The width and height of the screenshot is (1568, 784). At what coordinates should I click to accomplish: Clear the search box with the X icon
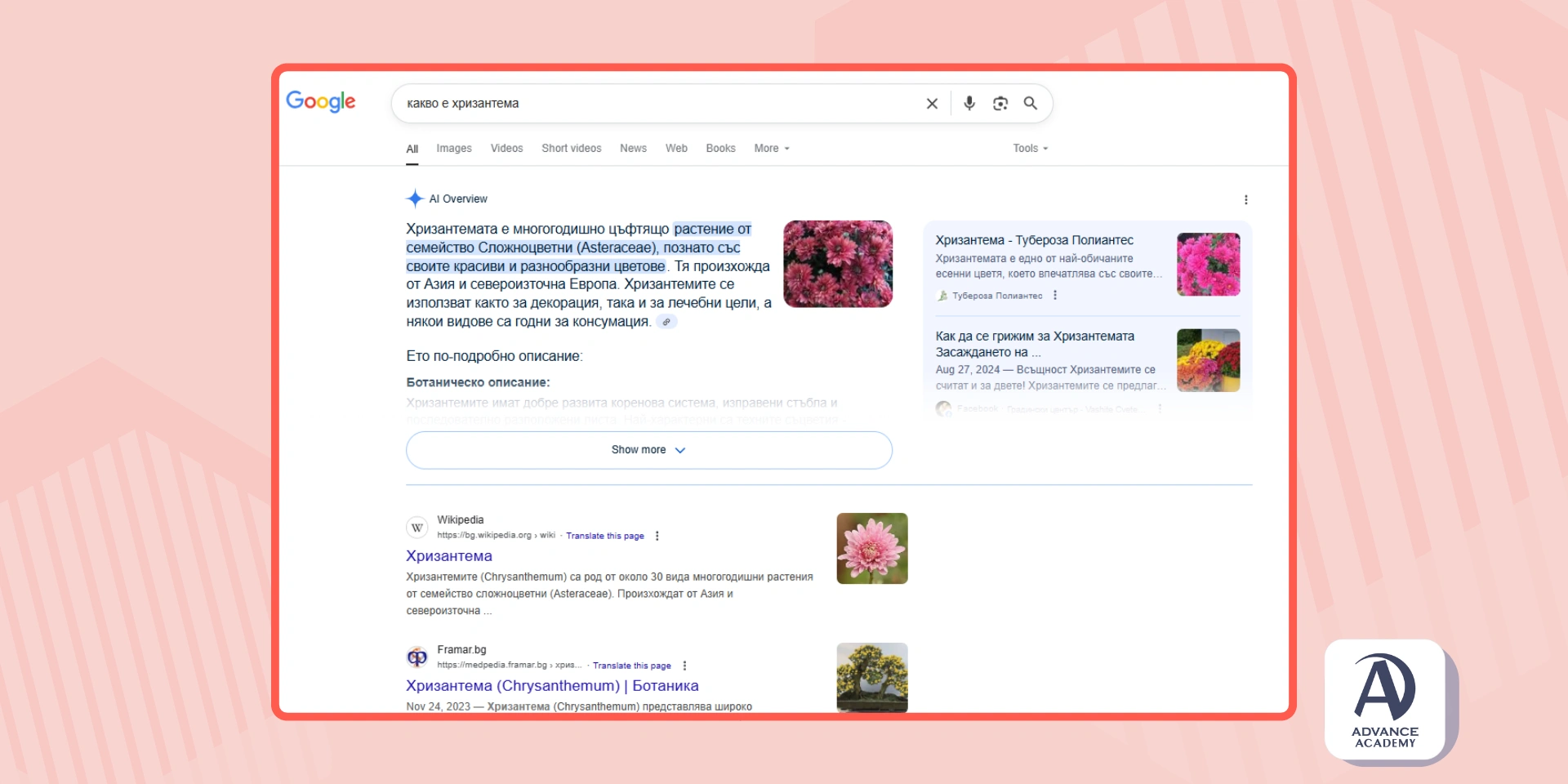pos(932,104)
